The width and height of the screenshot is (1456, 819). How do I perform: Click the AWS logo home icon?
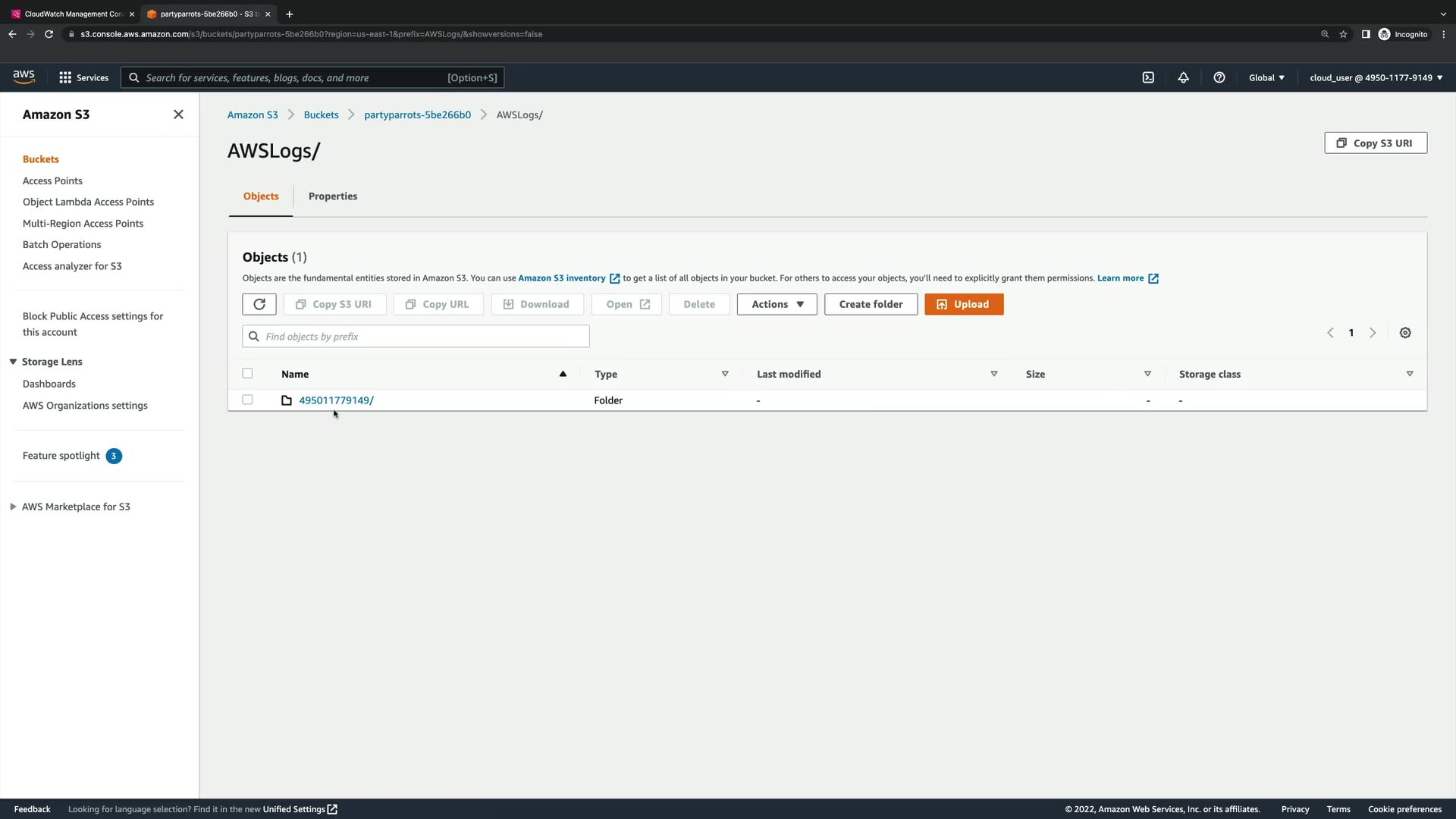(x=24, y=77)
